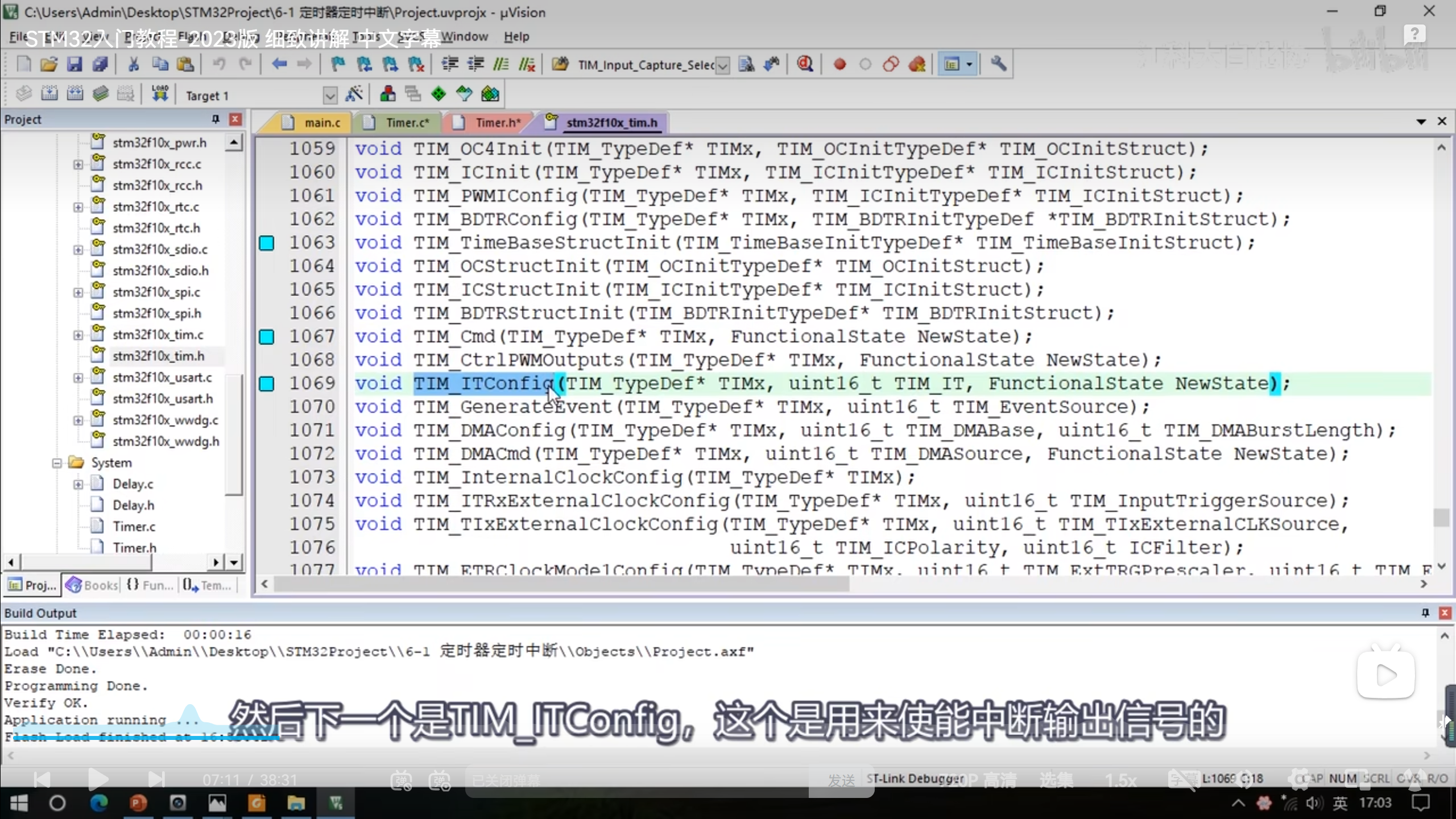Toggle bookmark marker at line 1063
This screenshot has width=1456, height=819.
pos(266,243)
